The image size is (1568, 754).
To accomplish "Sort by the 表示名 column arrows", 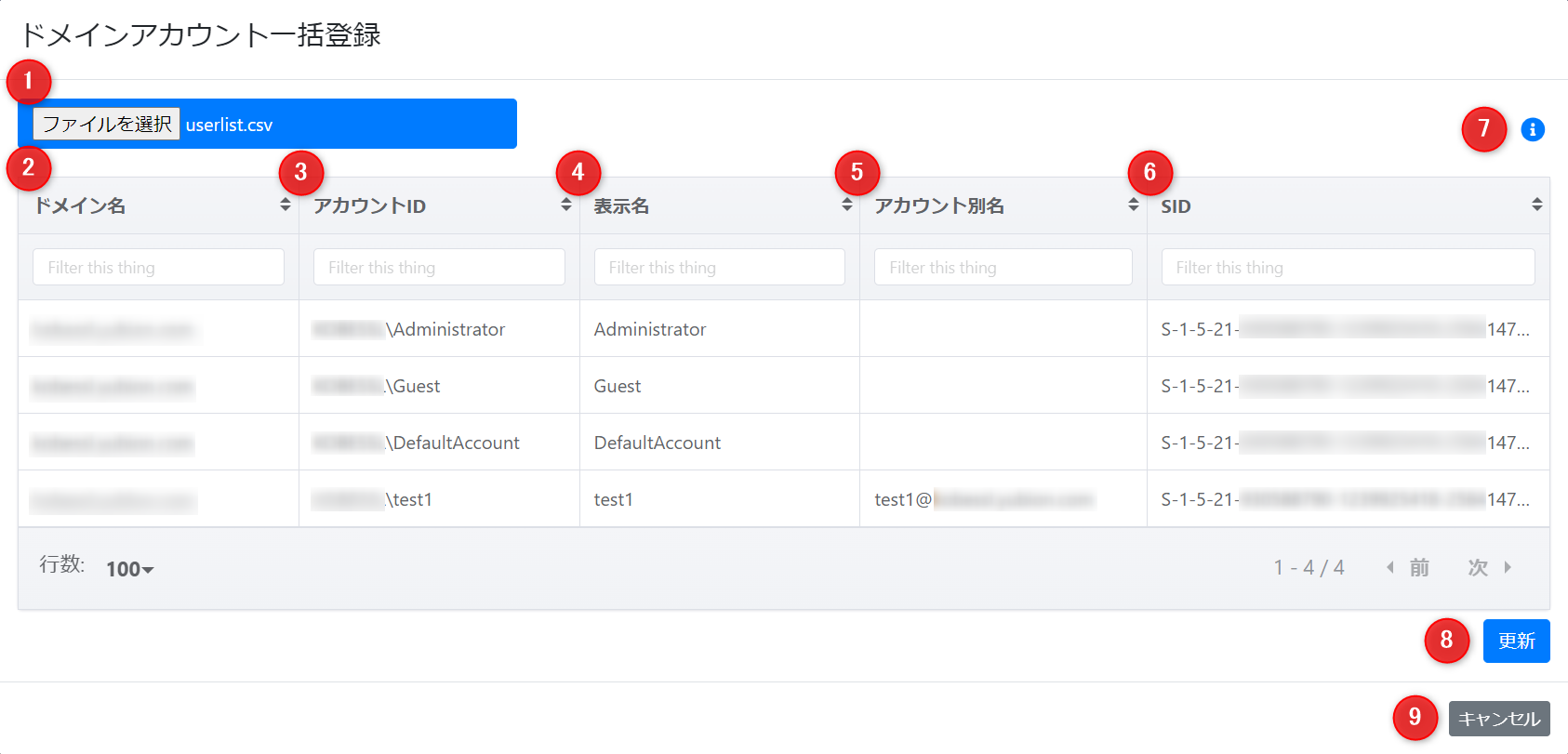I will pos(847,205).
